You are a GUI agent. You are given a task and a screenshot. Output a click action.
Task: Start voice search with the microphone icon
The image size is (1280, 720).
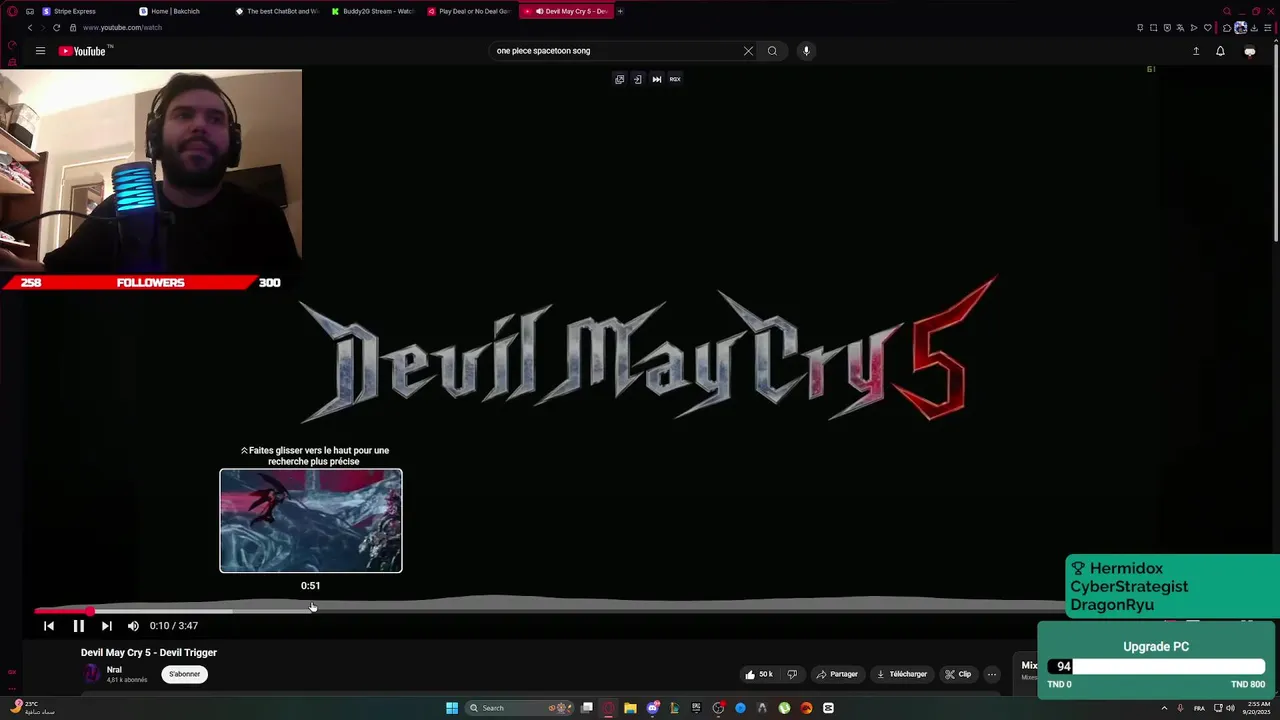point(806,51)
